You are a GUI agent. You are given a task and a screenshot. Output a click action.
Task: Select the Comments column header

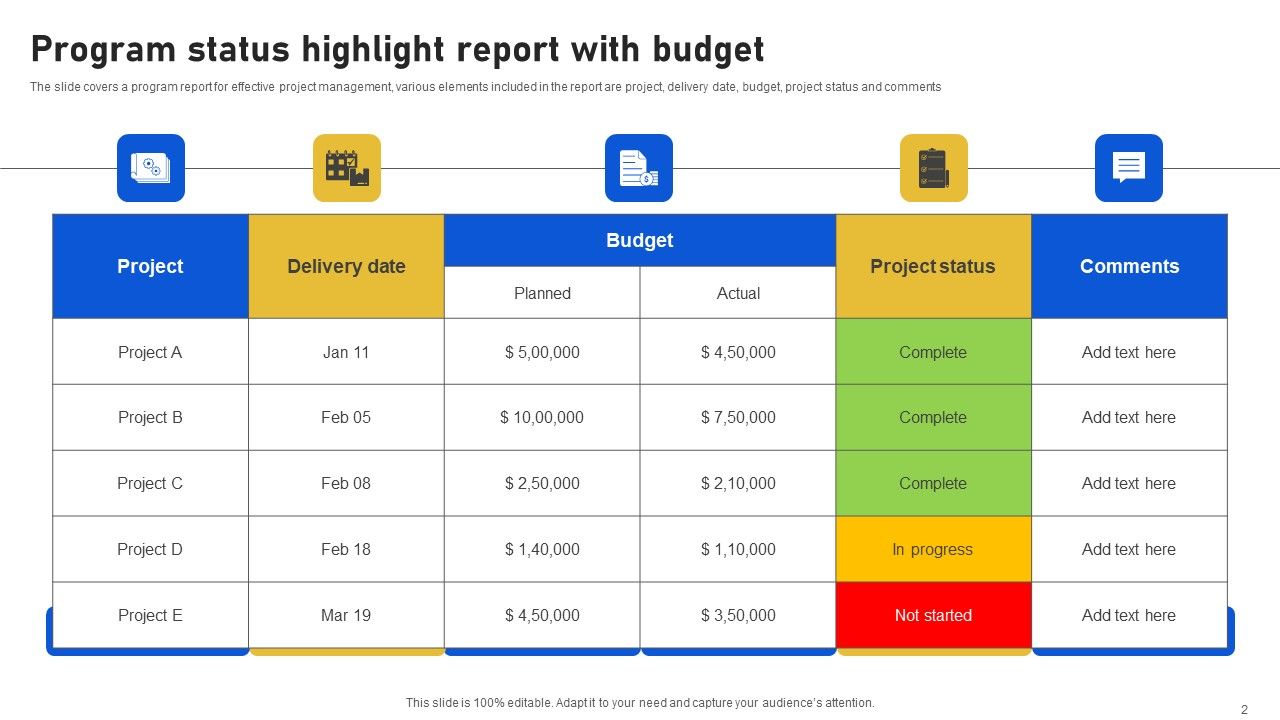click(x=1129, y=266)
